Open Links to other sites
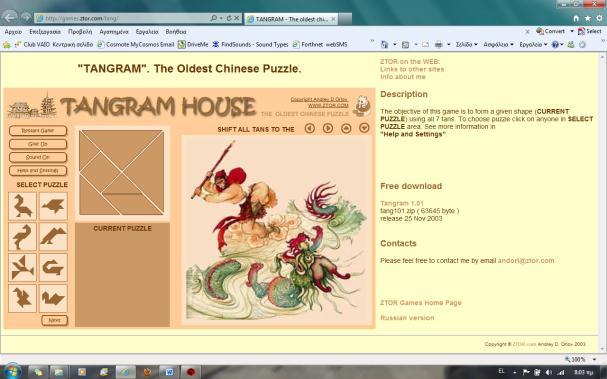The height and width of the screenshot is (379, 607). (412, 69)
